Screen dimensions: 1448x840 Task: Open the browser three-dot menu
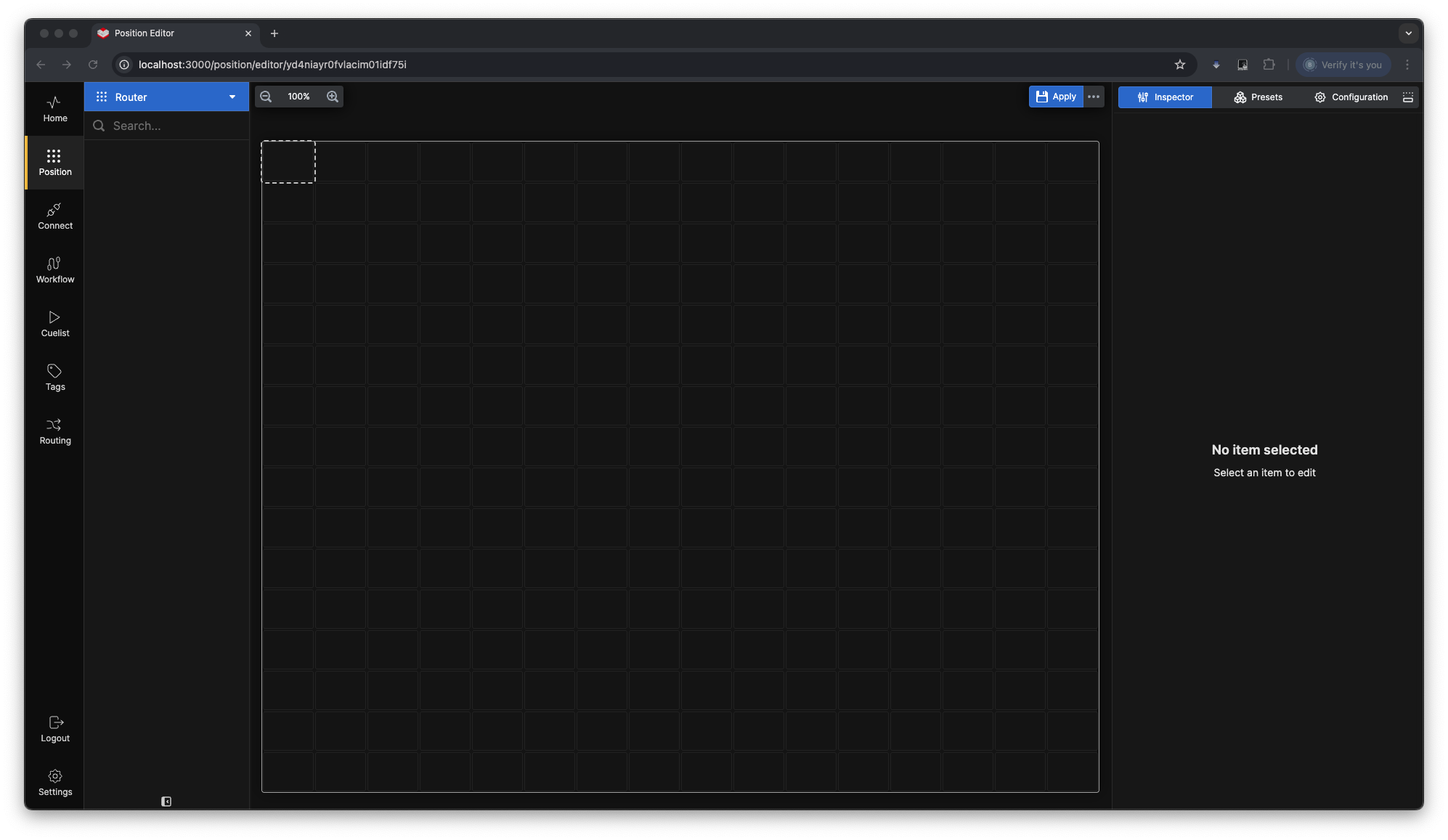[x=1407, y=65]
